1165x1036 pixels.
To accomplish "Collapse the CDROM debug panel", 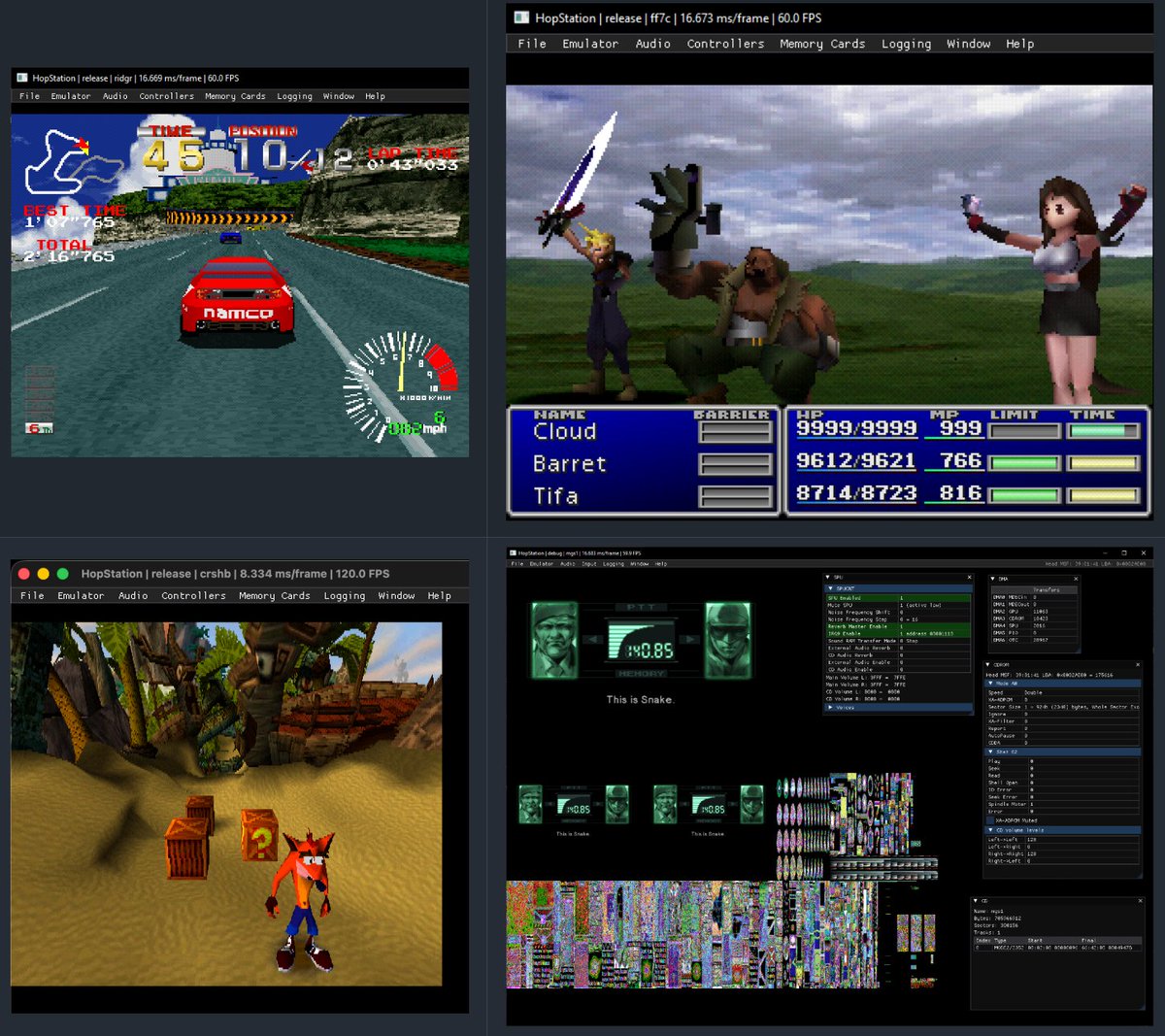I will [x=987, y=664].
